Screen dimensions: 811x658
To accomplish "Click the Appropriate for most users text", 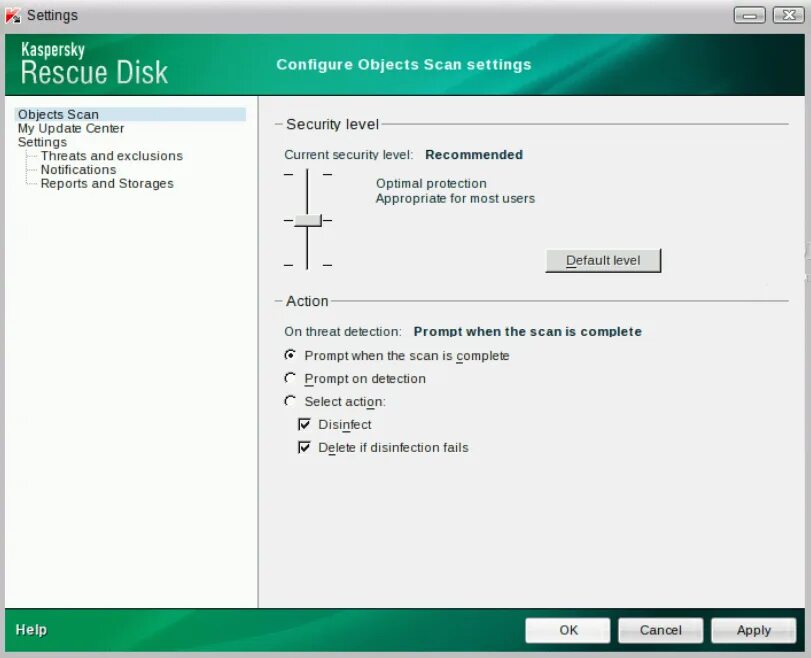I will tap(455, 199).
